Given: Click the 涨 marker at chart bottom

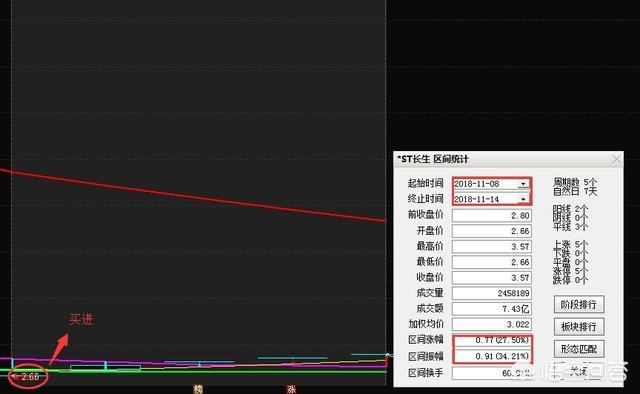Looking at the screenshot, I should click(291, 389).
